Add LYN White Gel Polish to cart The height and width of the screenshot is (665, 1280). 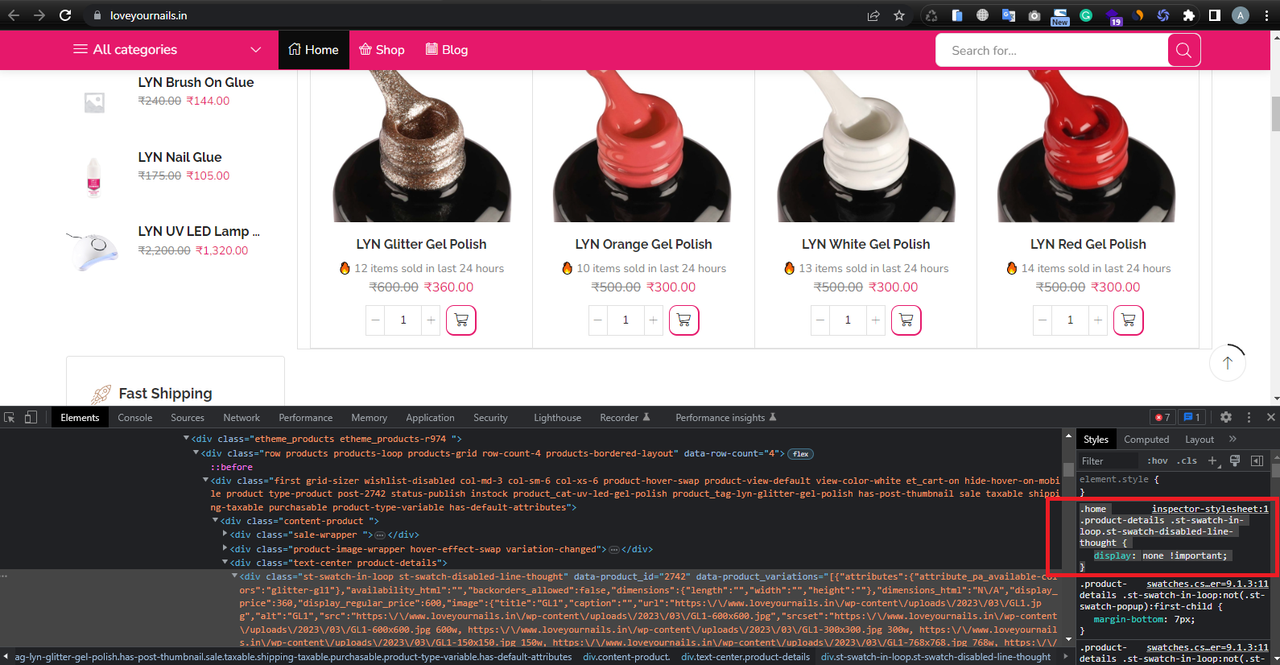coord(906,320)
